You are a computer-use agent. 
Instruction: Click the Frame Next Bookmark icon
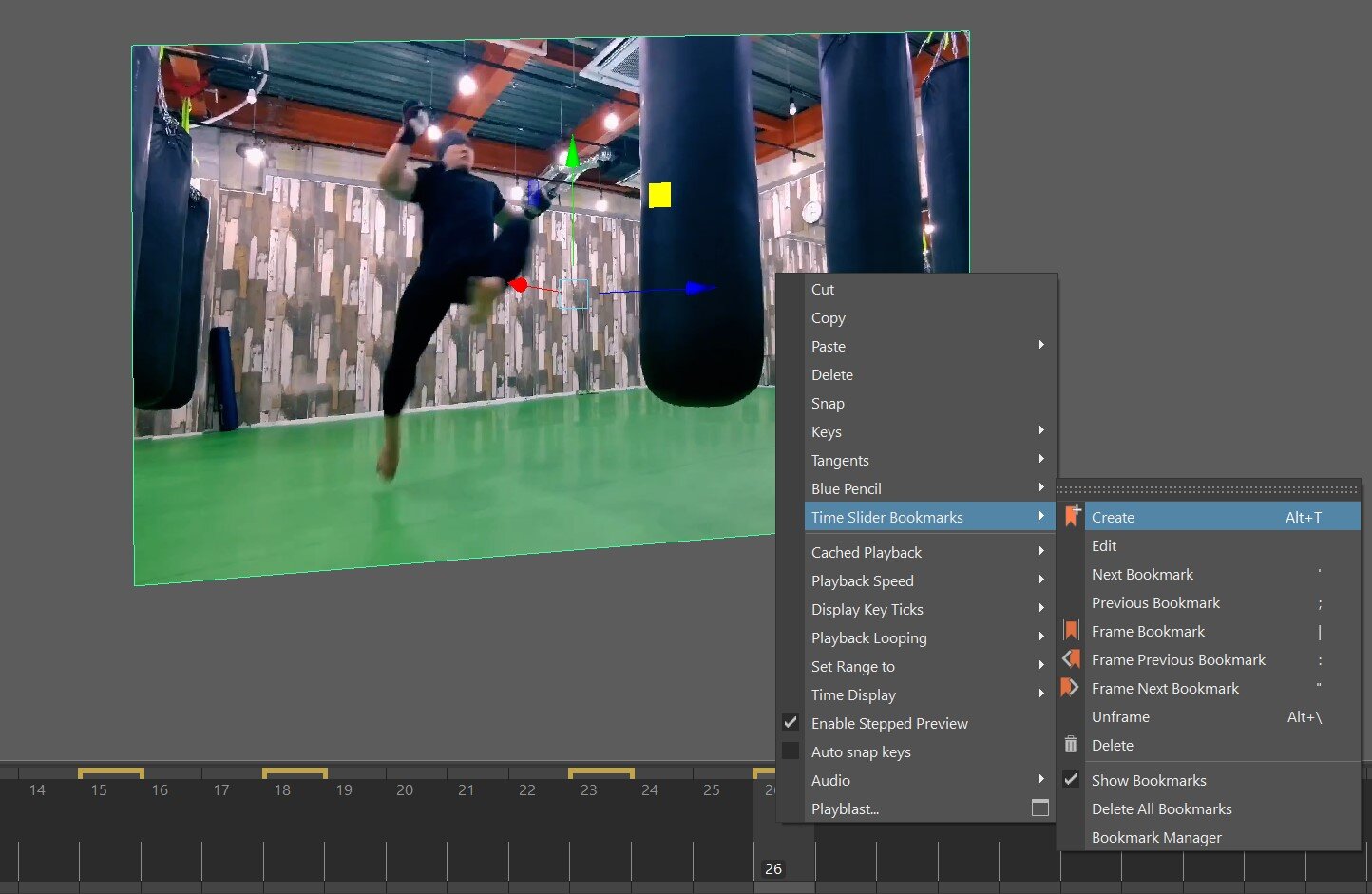click(x=1071, y=688)
